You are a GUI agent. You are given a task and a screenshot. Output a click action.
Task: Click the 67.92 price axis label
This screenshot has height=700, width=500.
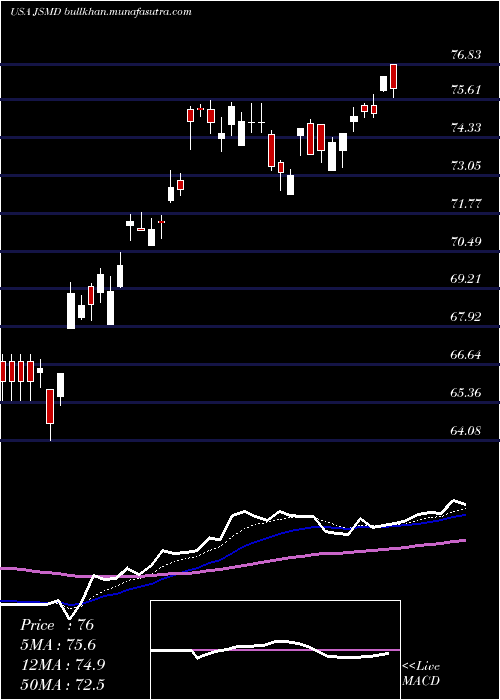click(x=466, y=317)
